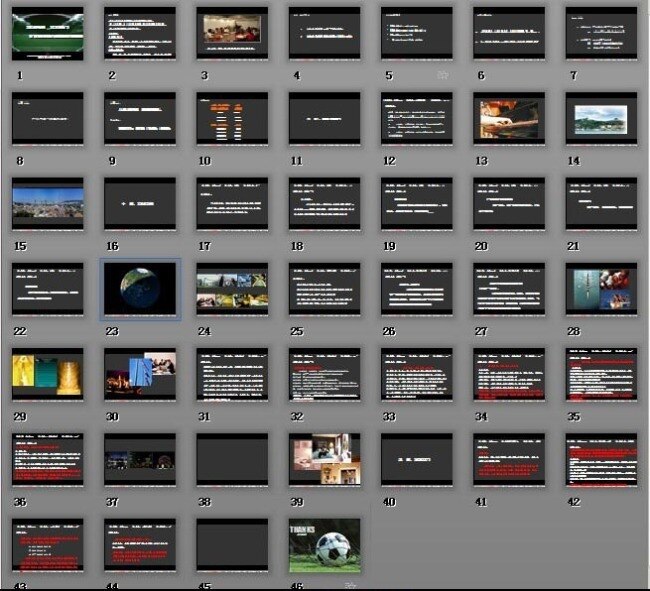The width and height of the screenshot is (650, 591).
Task: Select blank slide 45 thumbnail
Action: pyautogui.click(x=232, y=545)
